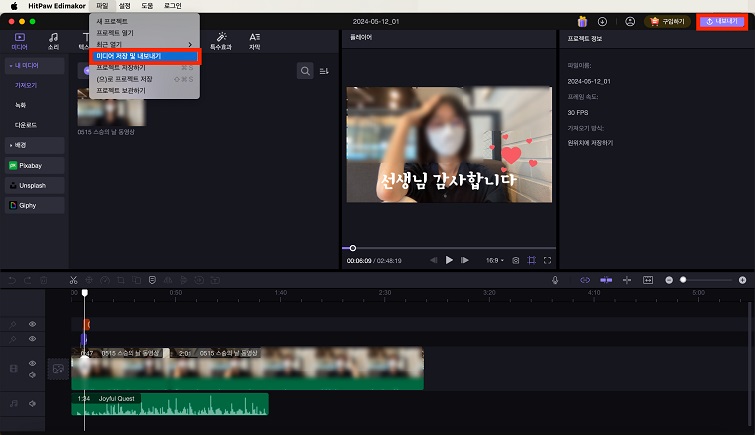Click the 구입하기 purchase button
This screenshot has height=435, width=755.
[x=669, y=21]
